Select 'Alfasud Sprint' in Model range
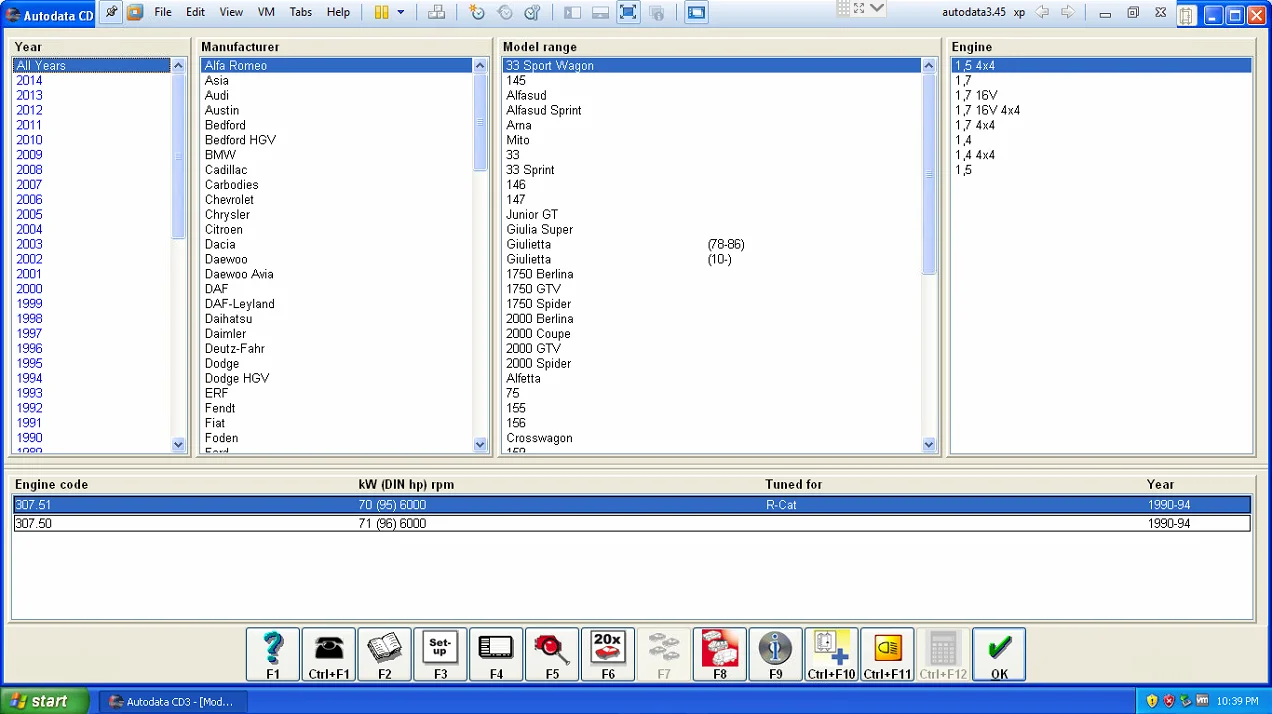 pyautogui.click(x=544, y=111)
